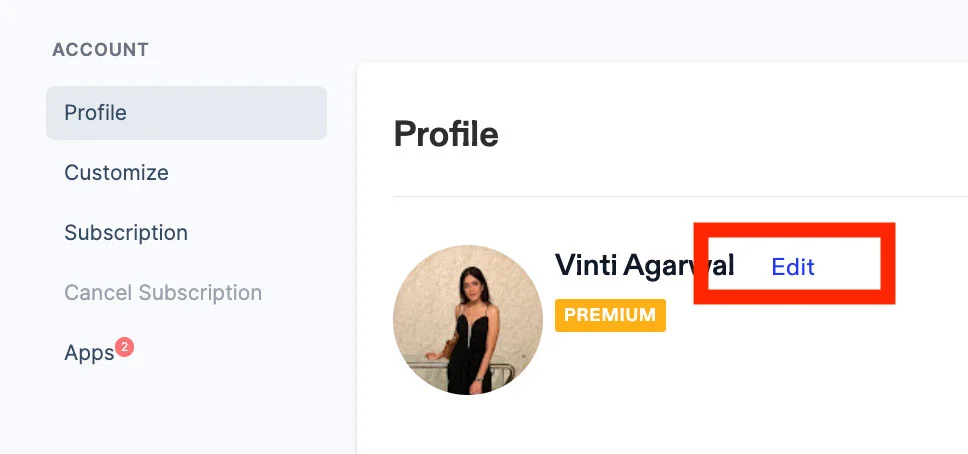The image size is (968, 454).
Task: Select Profile in the account sidebar
Action: [x=96, y=113]
